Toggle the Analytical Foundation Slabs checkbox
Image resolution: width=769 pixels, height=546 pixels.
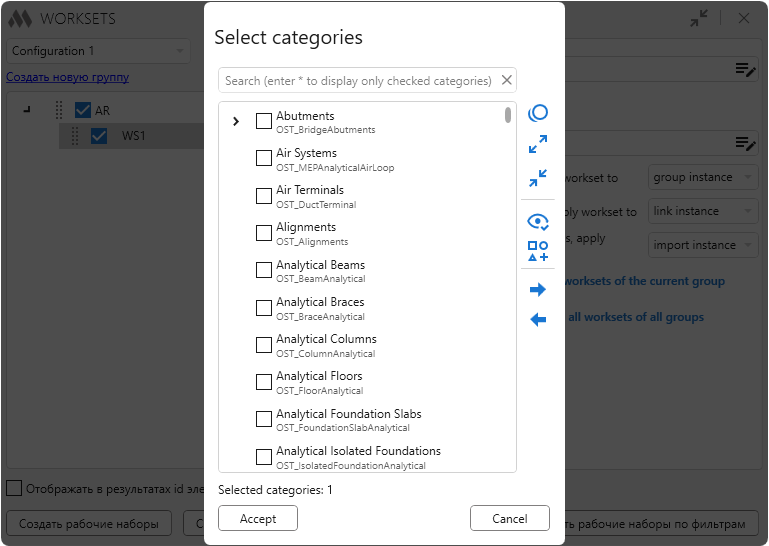pos(264,419)
